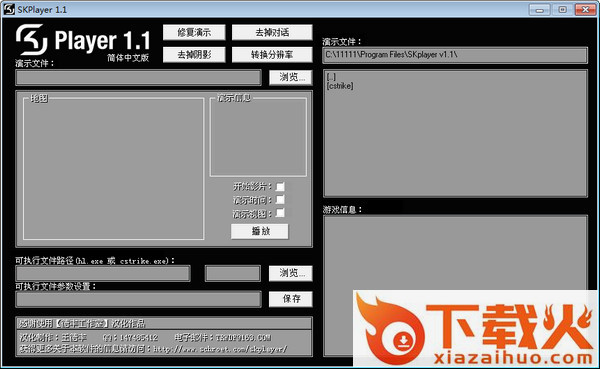Click the 去掉阴影 button
Screen dimensions: 600x369
click(194, 55)
